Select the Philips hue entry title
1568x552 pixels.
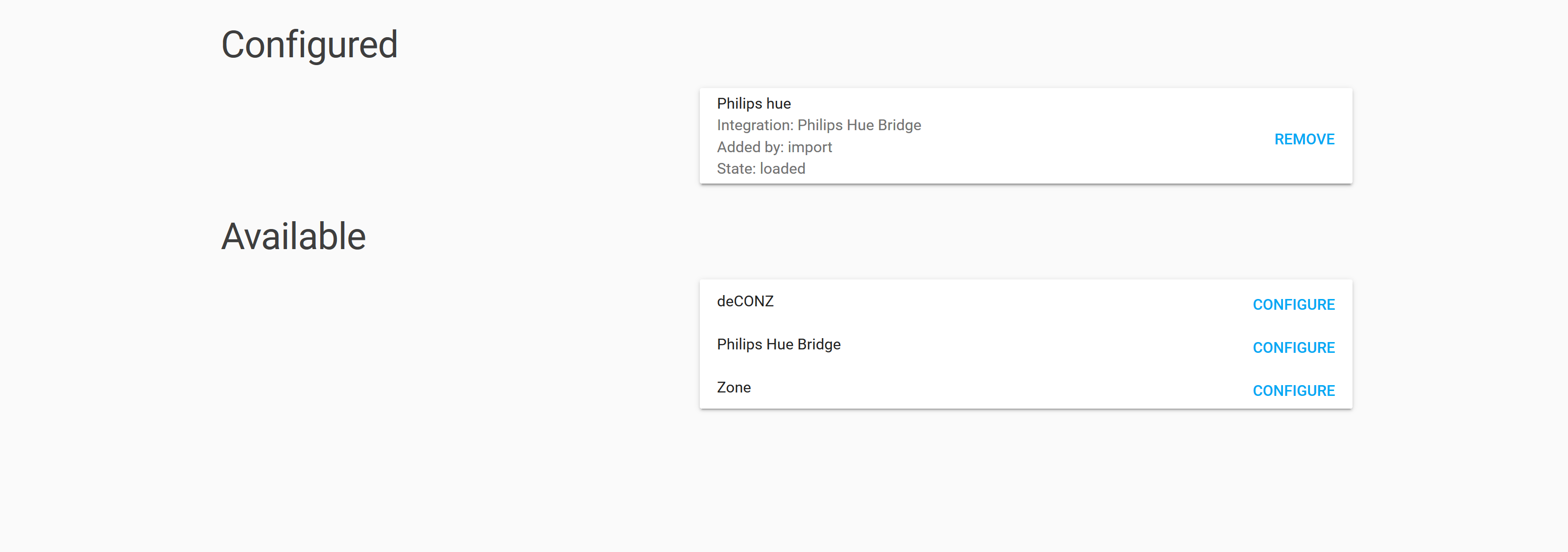coord(754,103)
